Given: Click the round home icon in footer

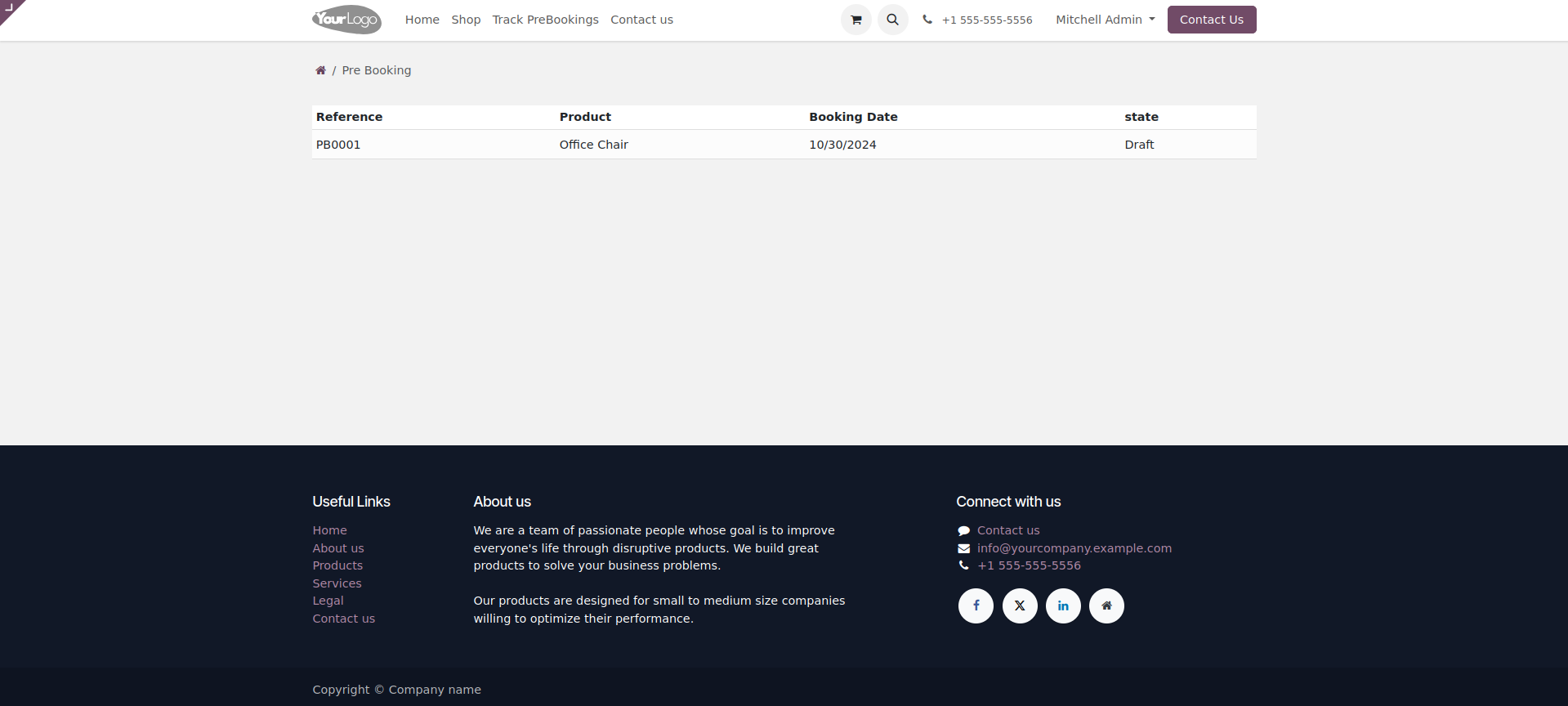Looking at the screenshot, I should tap(1106, 605).
